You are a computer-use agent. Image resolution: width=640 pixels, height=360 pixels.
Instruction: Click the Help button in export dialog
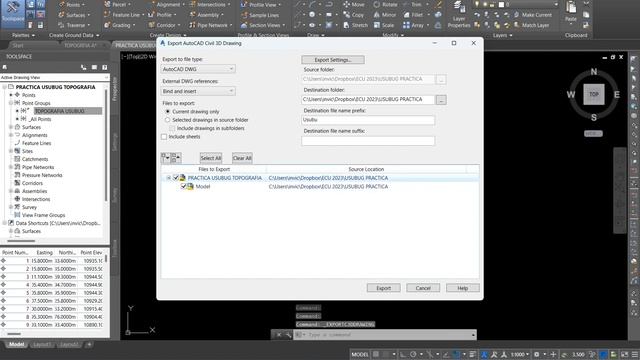462,288
